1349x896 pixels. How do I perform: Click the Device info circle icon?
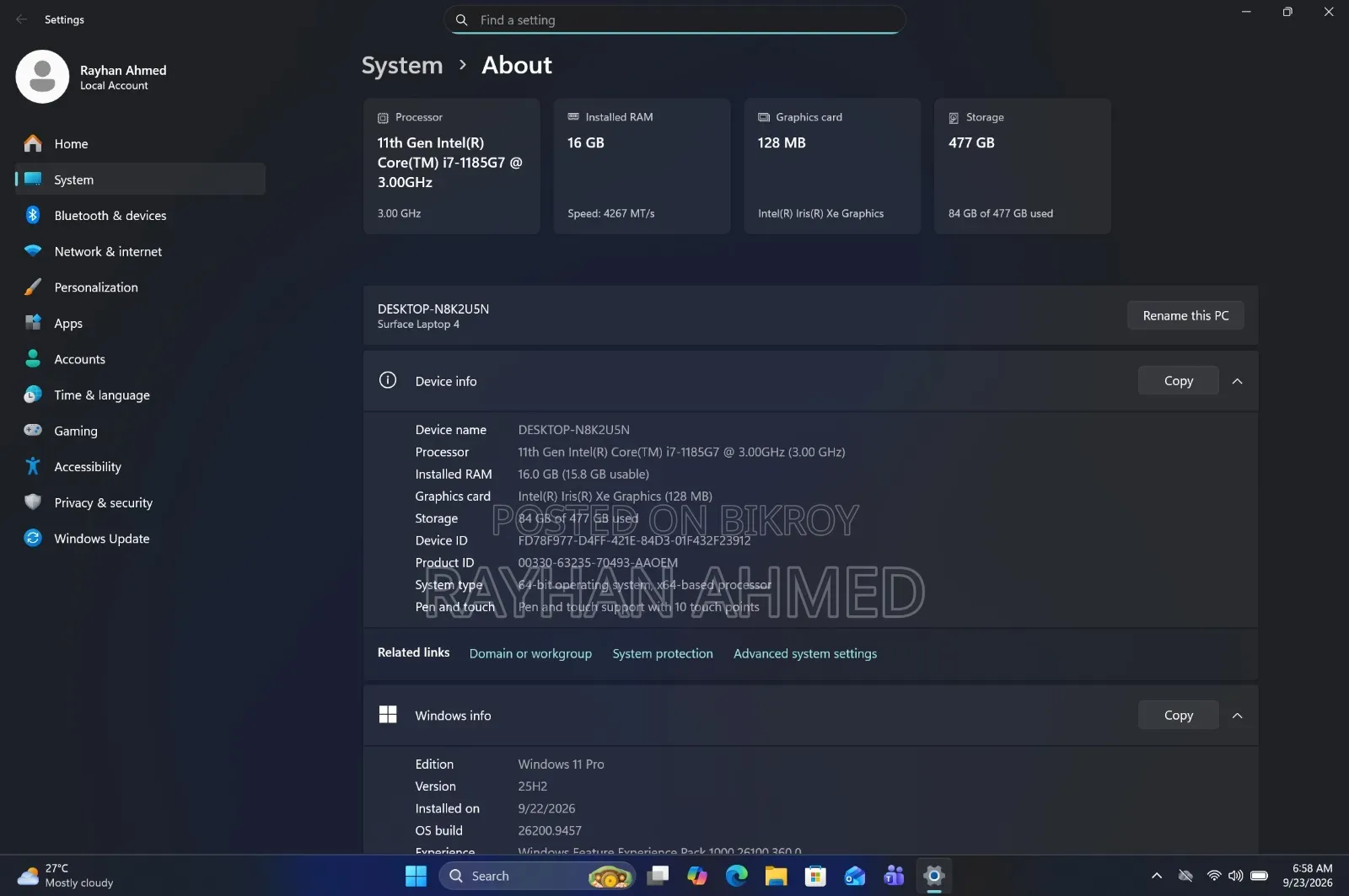click(x=388, y=380)
